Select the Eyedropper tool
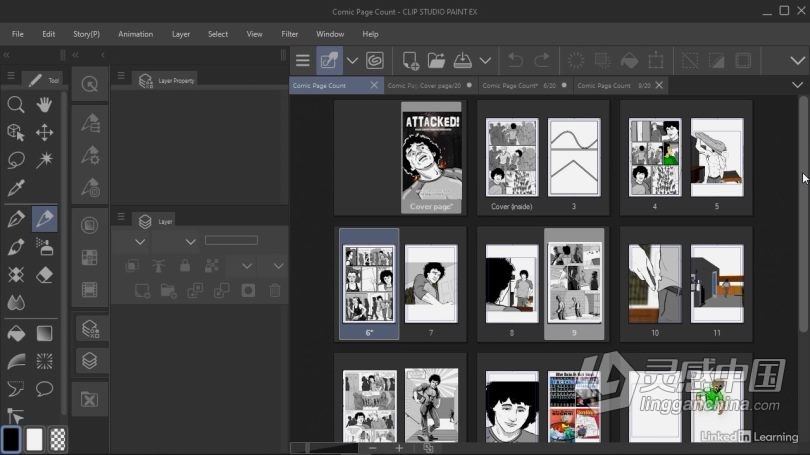810x455 pixels. pyautogui.click(x=15, y=188)
